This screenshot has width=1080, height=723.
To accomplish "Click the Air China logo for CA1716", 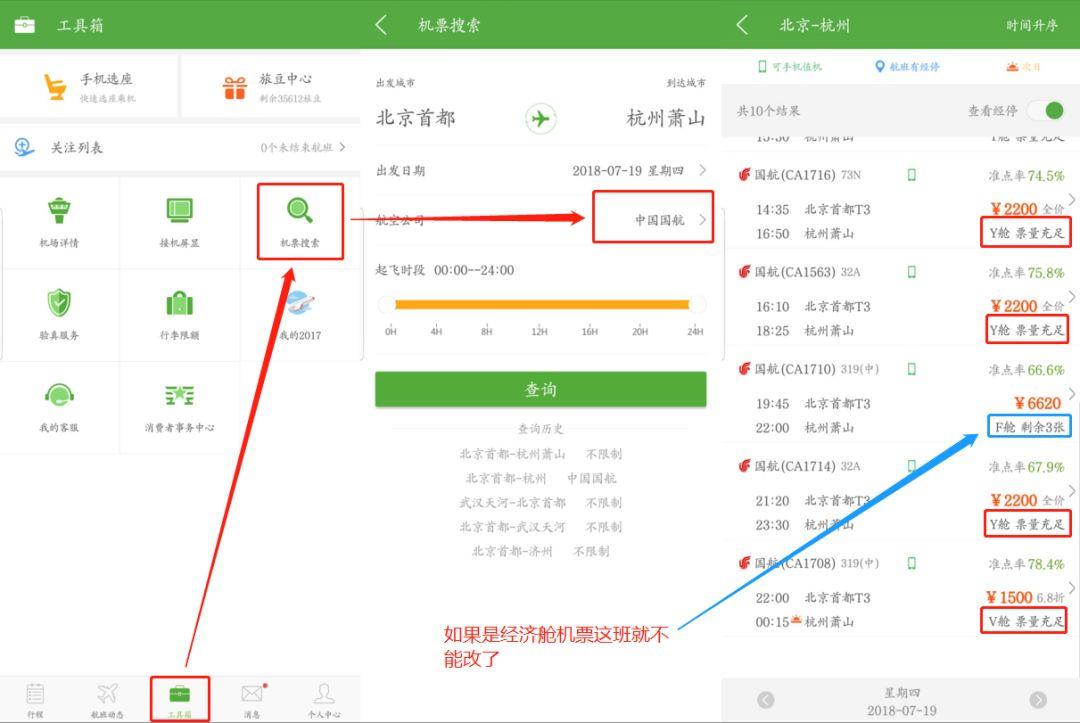I will pos(745,175).
